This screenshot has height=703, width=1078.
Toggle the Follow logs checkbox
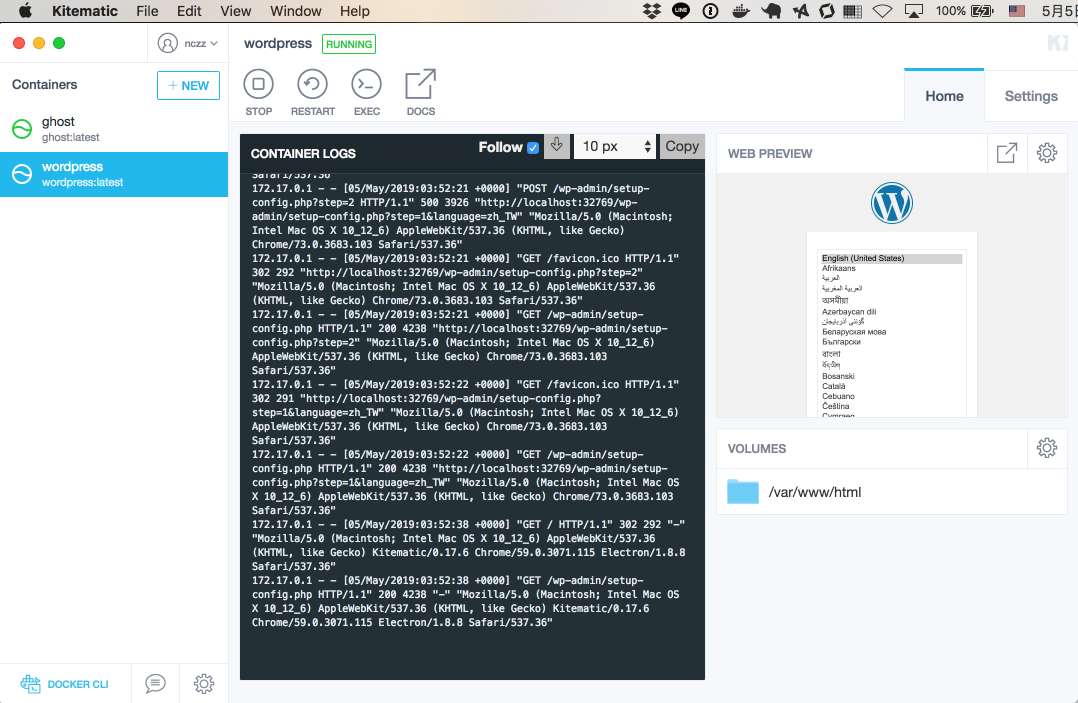pos(533,147)
